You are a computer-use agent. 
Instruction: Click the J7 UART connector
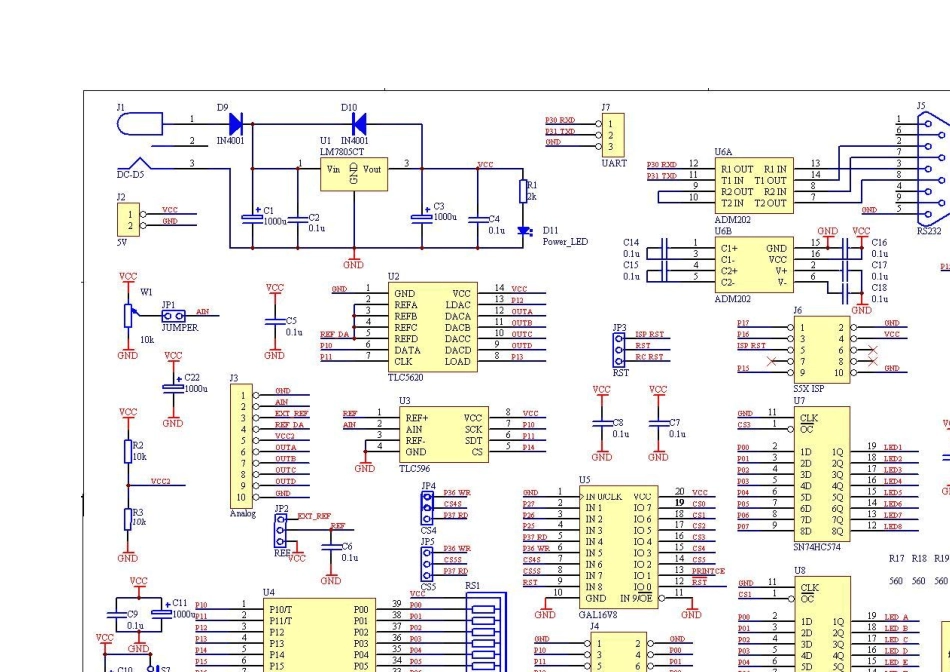610,135
